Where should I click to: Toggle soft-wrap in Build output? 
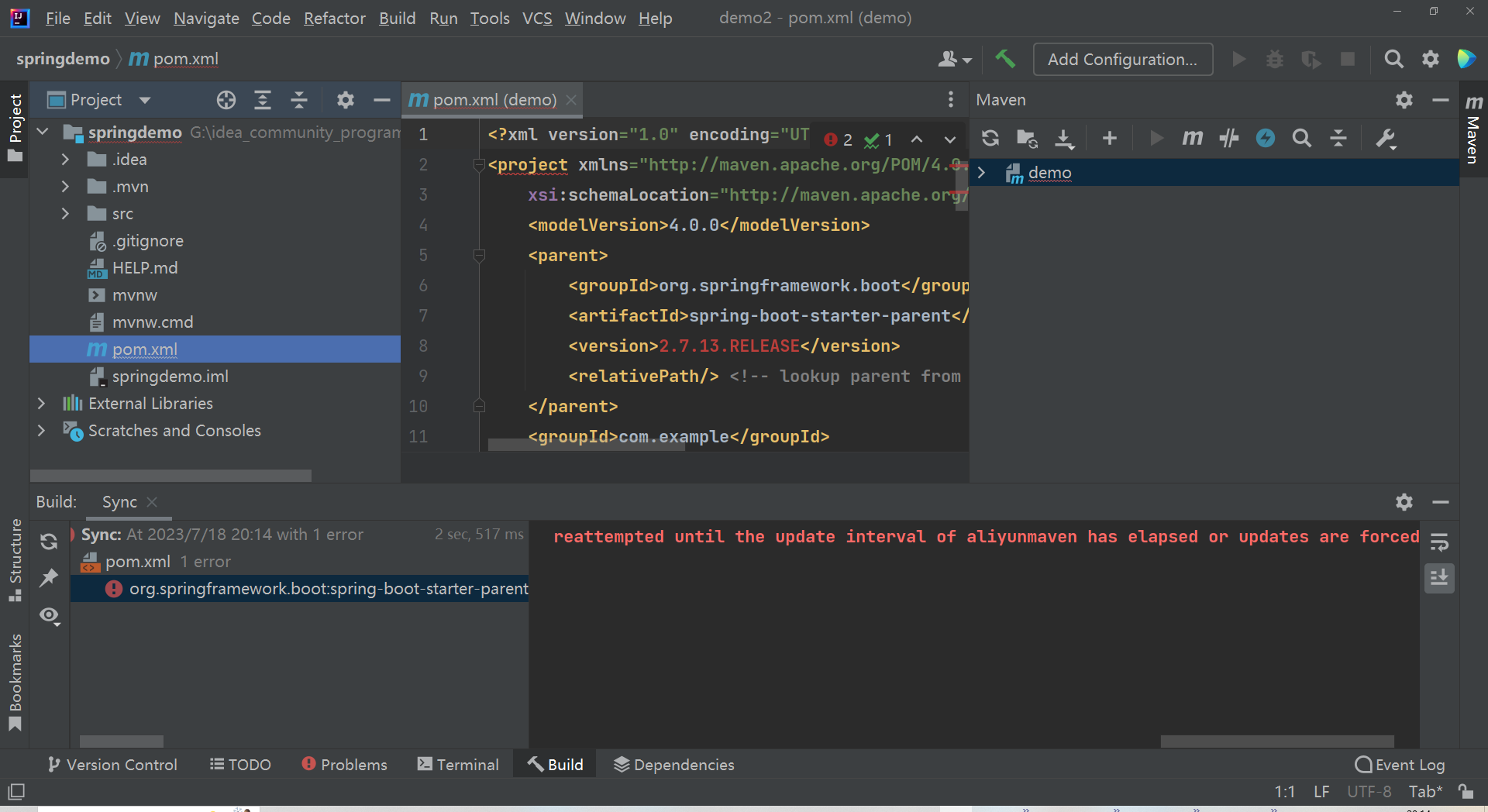pos(1440,542)
